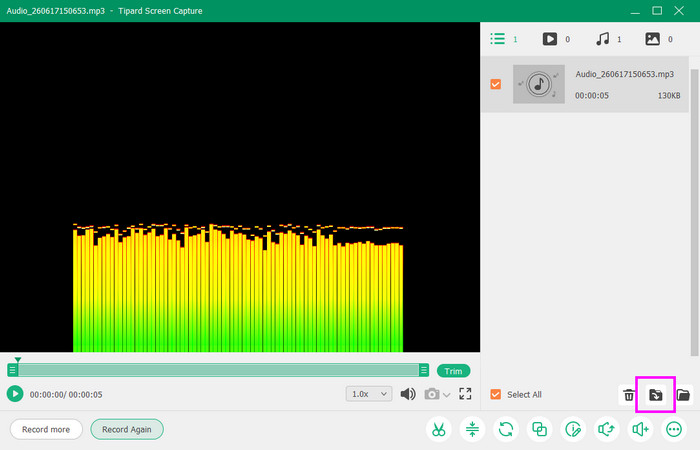The image size is (700, 450).
Task: Mute the playback volume speaker icon
Action: click(x=408, y=394)
